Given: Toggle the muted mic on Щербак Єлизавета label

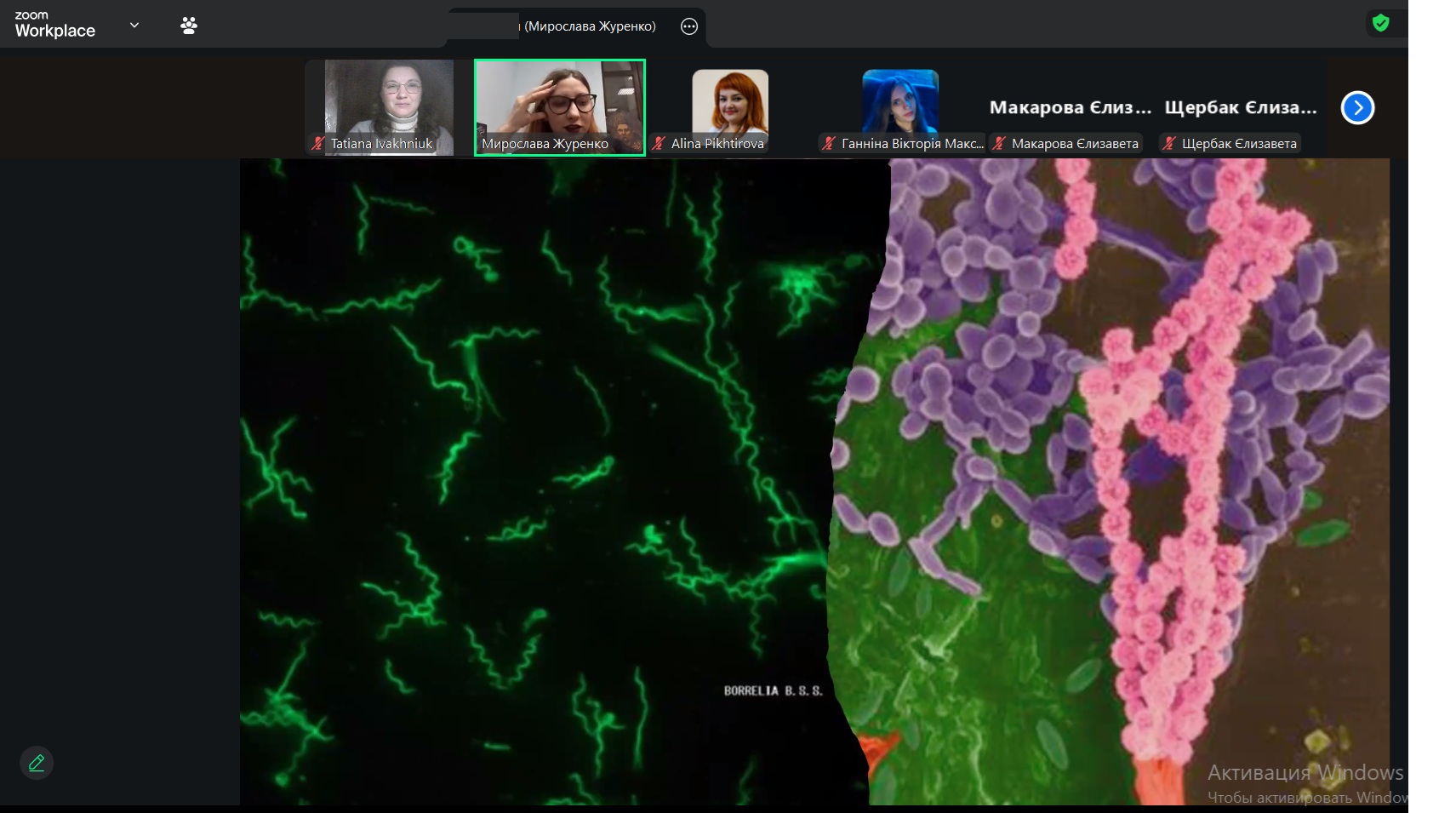Looking at the screenshot, I should point(1169,144).
